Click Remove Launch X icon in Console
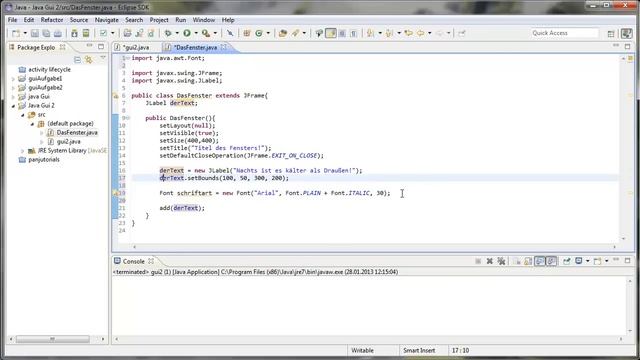This screenshot has height=360, width=640. [489, 261]
